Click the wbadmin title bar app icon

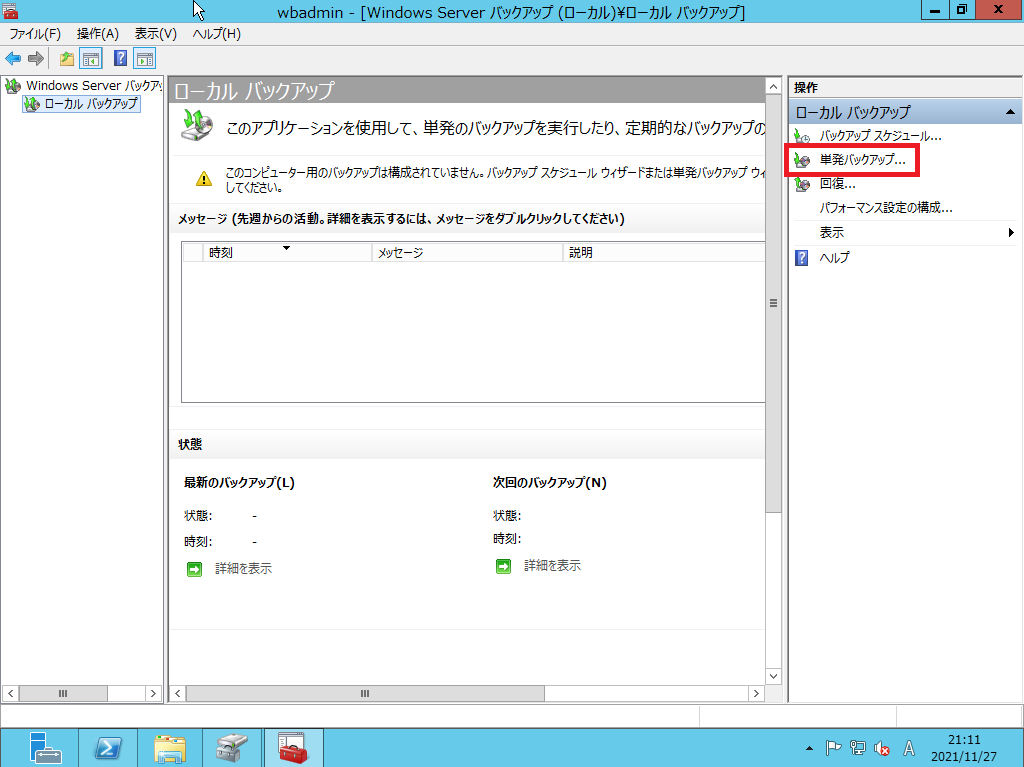(x=10, y=10)
